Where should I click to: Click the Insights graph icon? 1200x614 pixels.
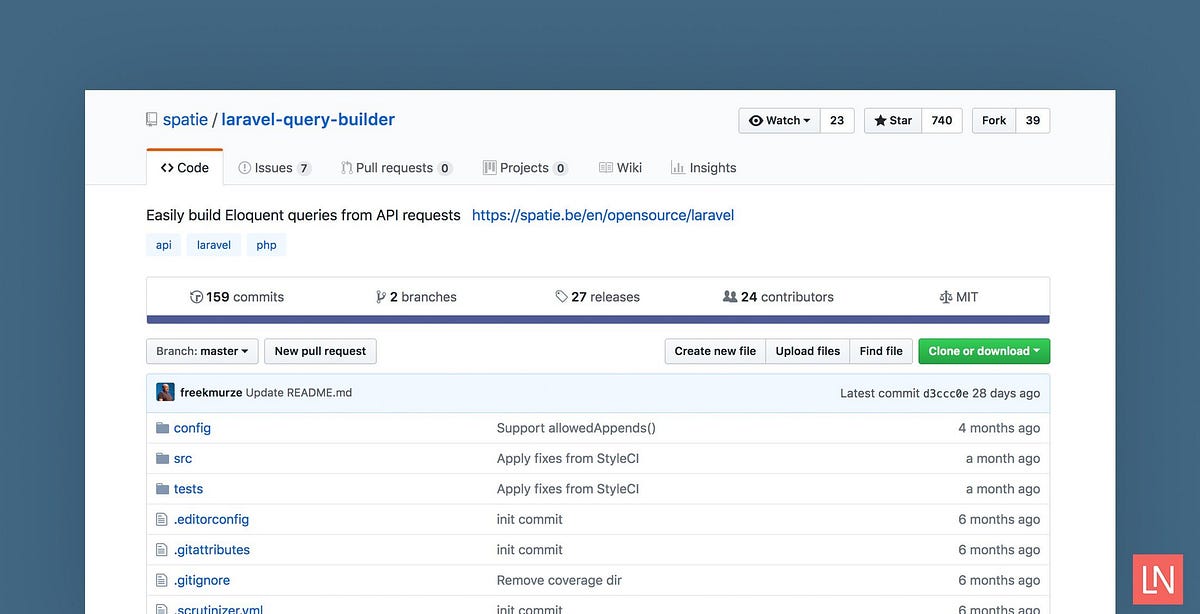pos(676,167)
